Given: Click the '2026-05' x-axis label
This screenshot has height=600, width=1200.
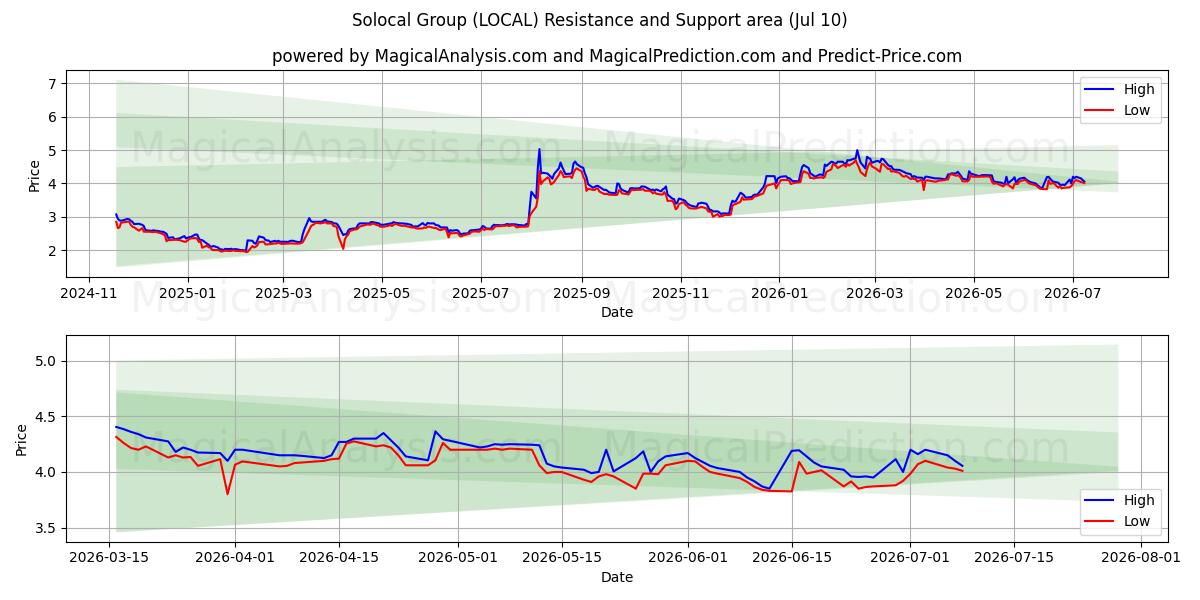Looking at the screenshot, I should coord(973,294).
